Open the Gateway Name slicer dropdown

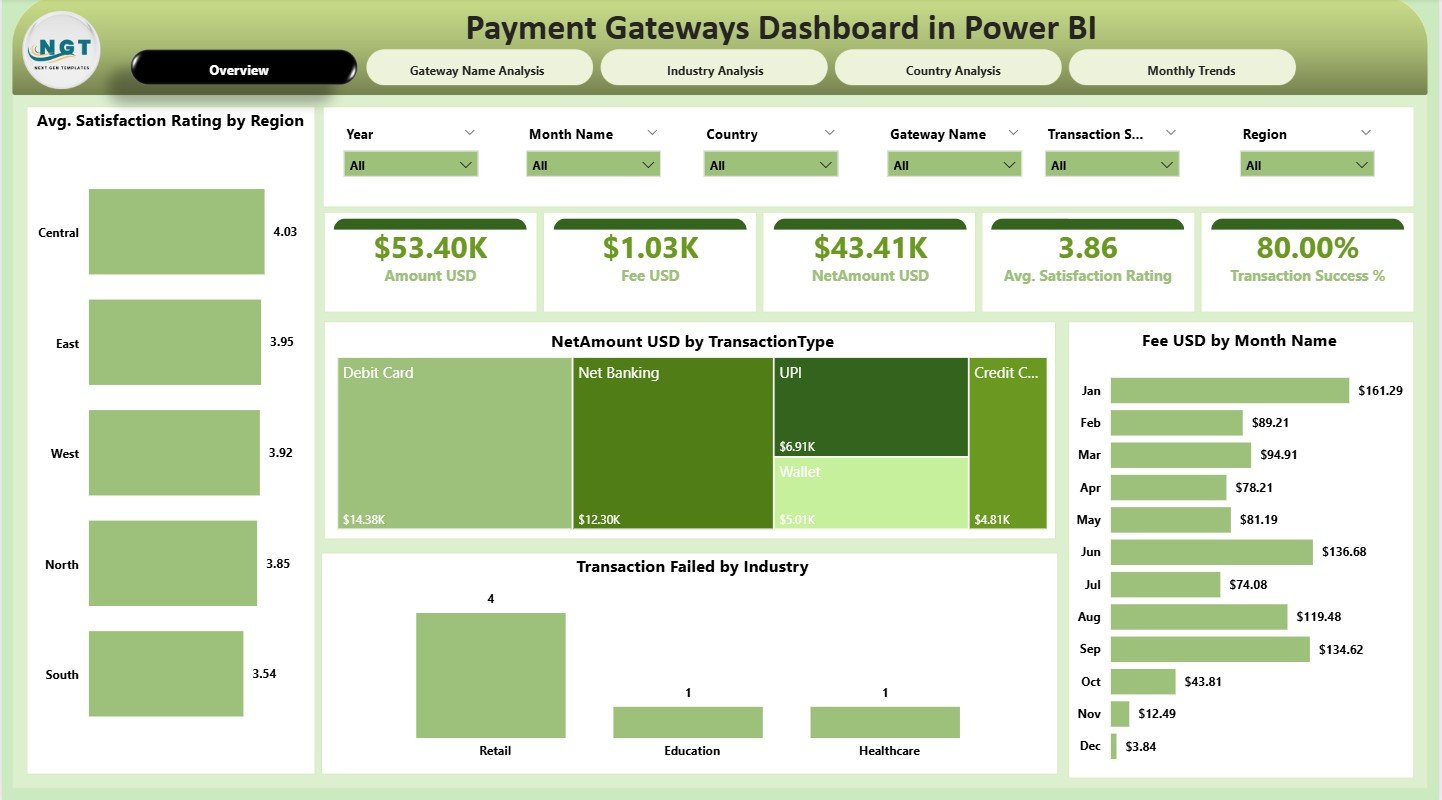[x=952, y=164]
